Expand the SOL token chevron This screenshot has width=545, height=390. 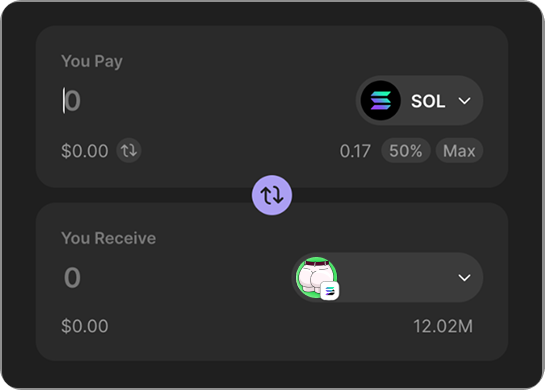click(x=464, y=101)
